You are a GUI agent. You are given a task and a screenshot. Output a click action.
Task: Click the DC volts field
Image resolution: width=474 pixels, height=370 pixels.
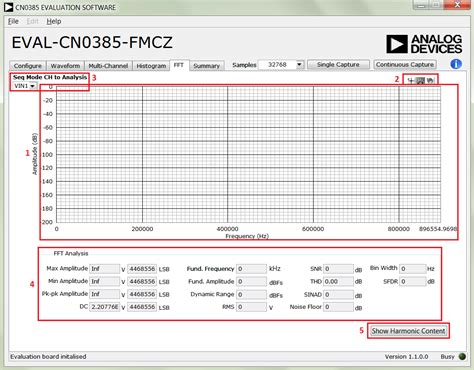tap(105, 307)
